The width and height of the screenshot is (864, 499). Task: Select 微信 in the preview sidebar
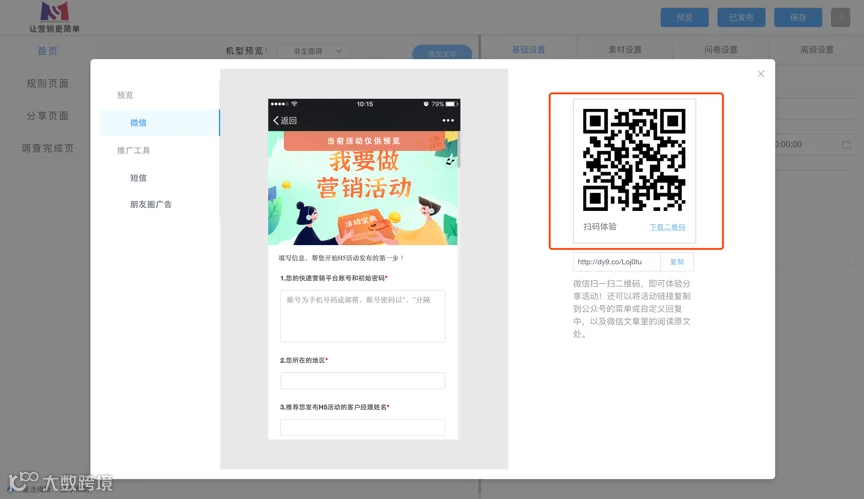[x=160, y=122]
